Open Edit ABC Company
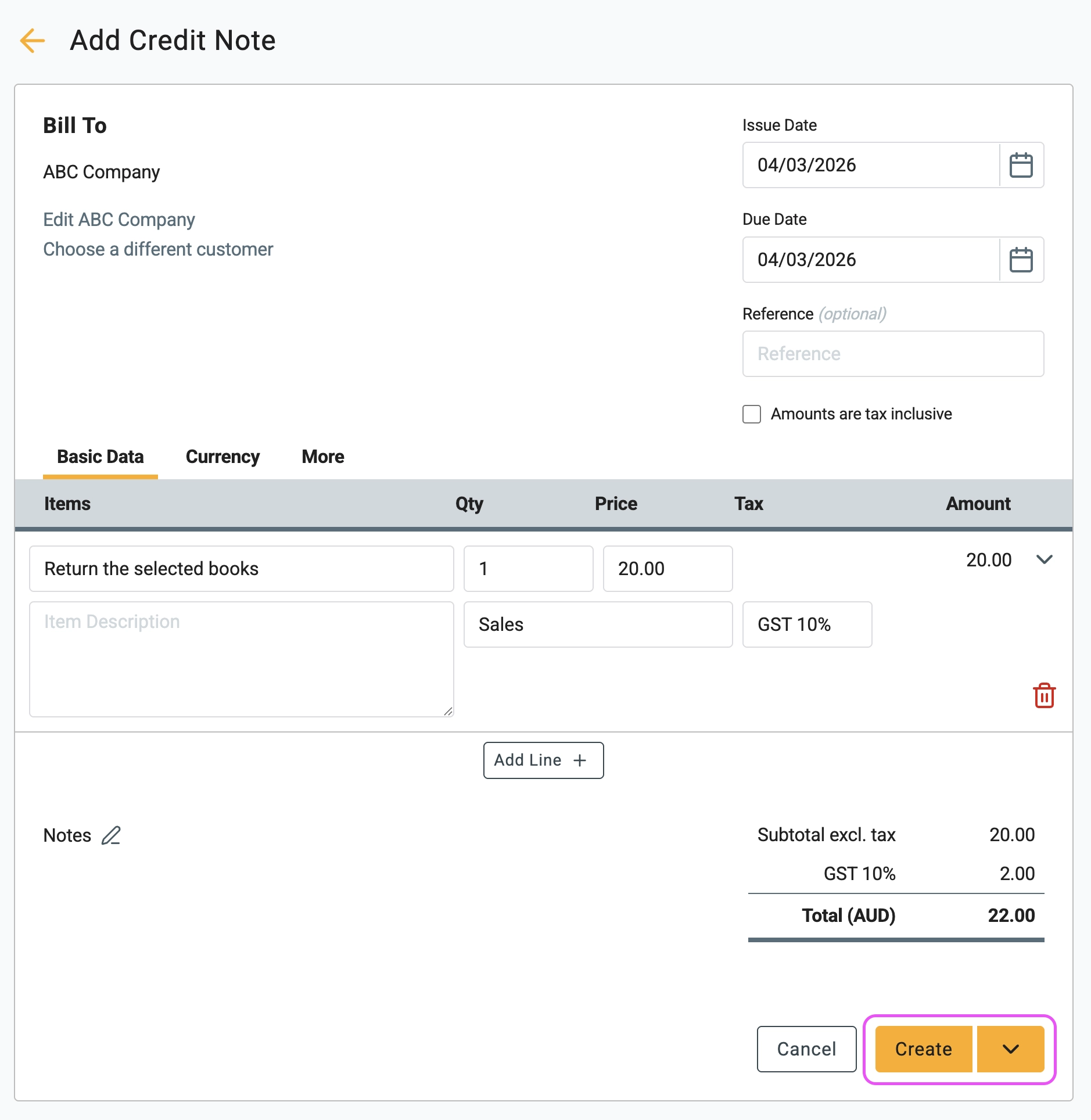The image size is (1091, 1120). pos(119,219)
